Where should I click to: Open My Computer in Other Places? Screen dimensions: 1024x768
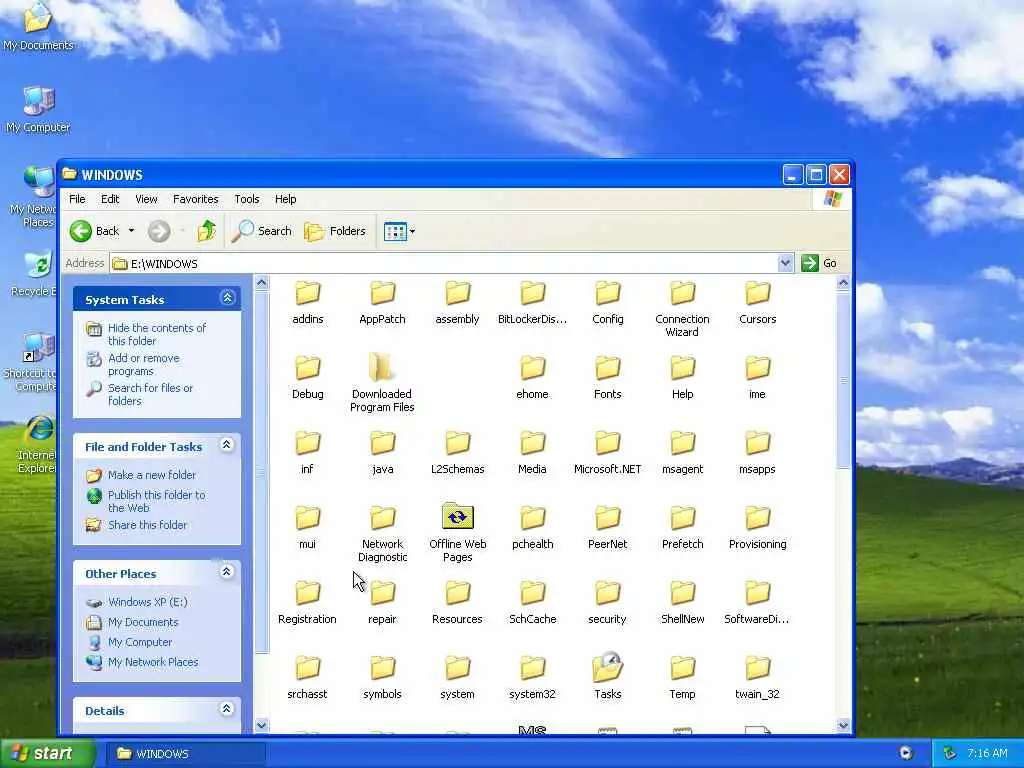point(140,642)
